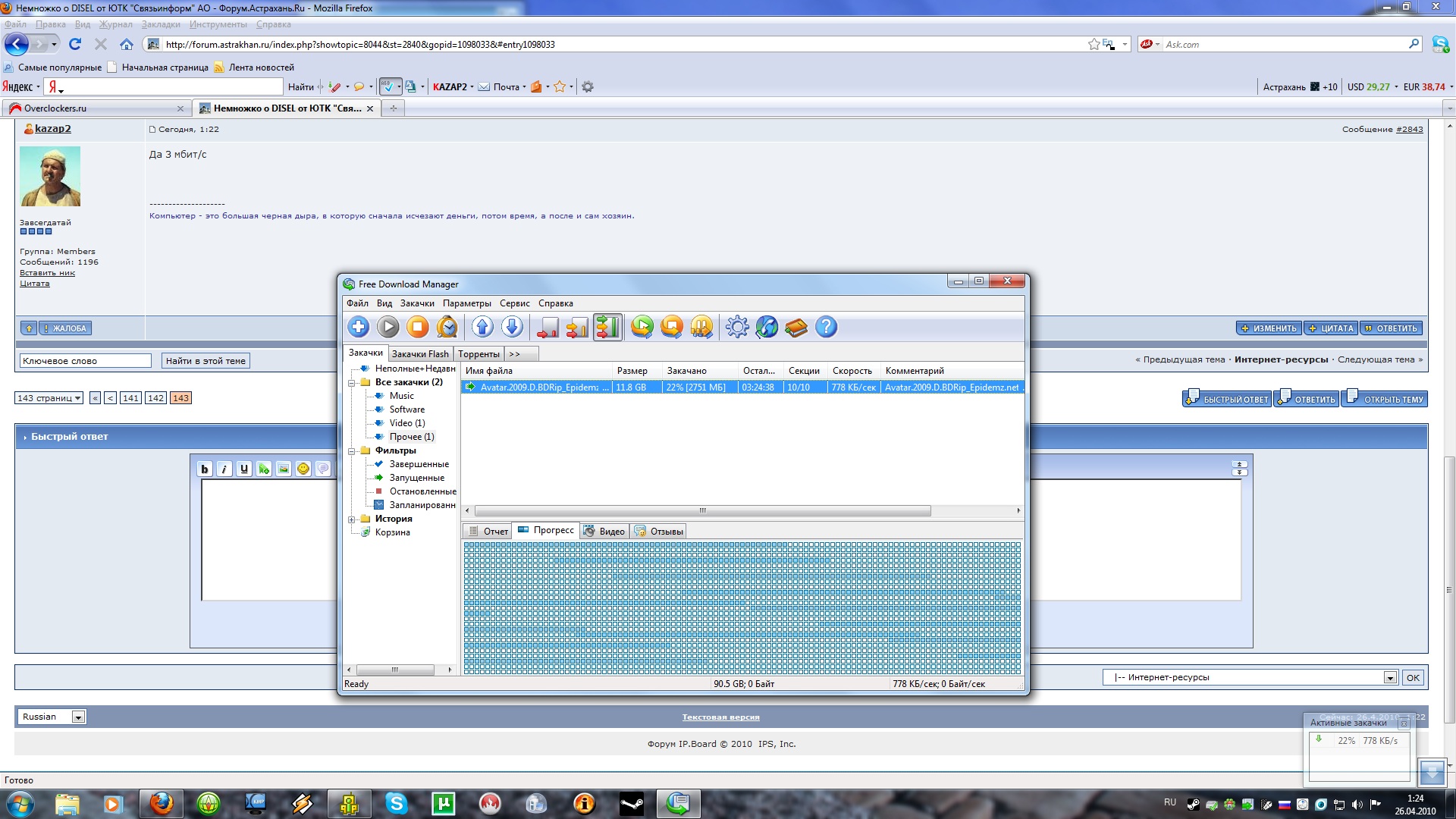Switch to medium traffic usage mode
Image resolution: width=1456 pixels, height=819 pixels.
tap(577, 327)
